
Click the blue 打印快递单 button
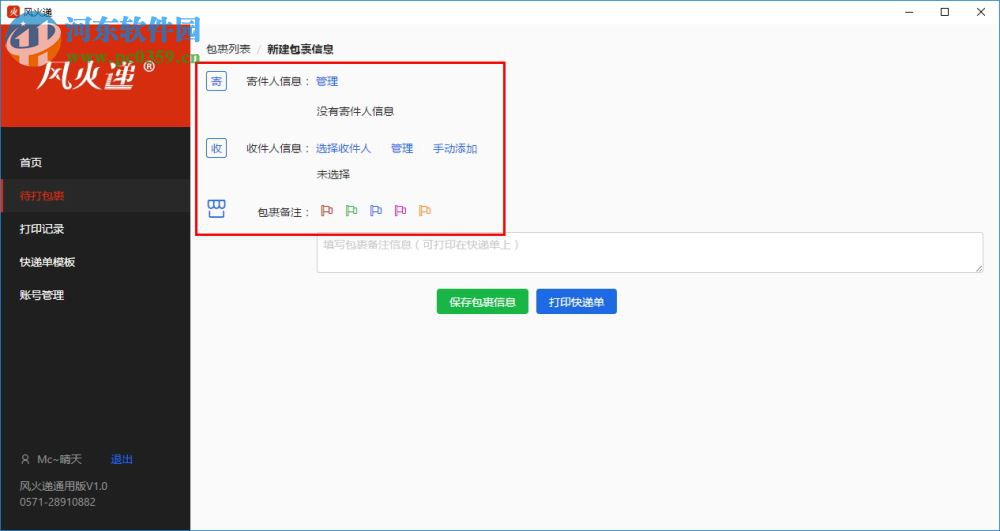click(577, 302)
